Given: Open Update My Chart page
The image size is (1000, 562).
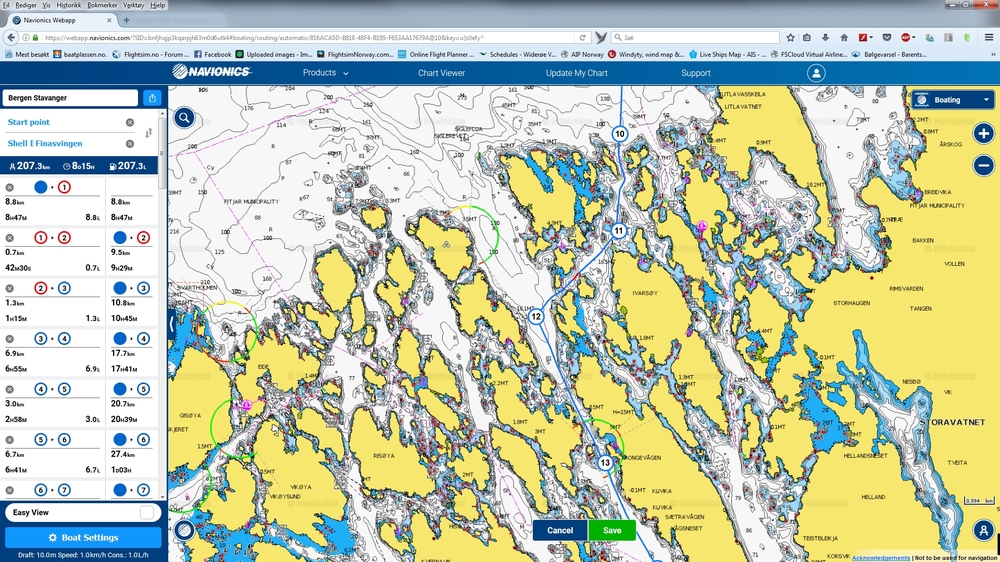Looking at the screenshot, I should click(x=577, y=73).
